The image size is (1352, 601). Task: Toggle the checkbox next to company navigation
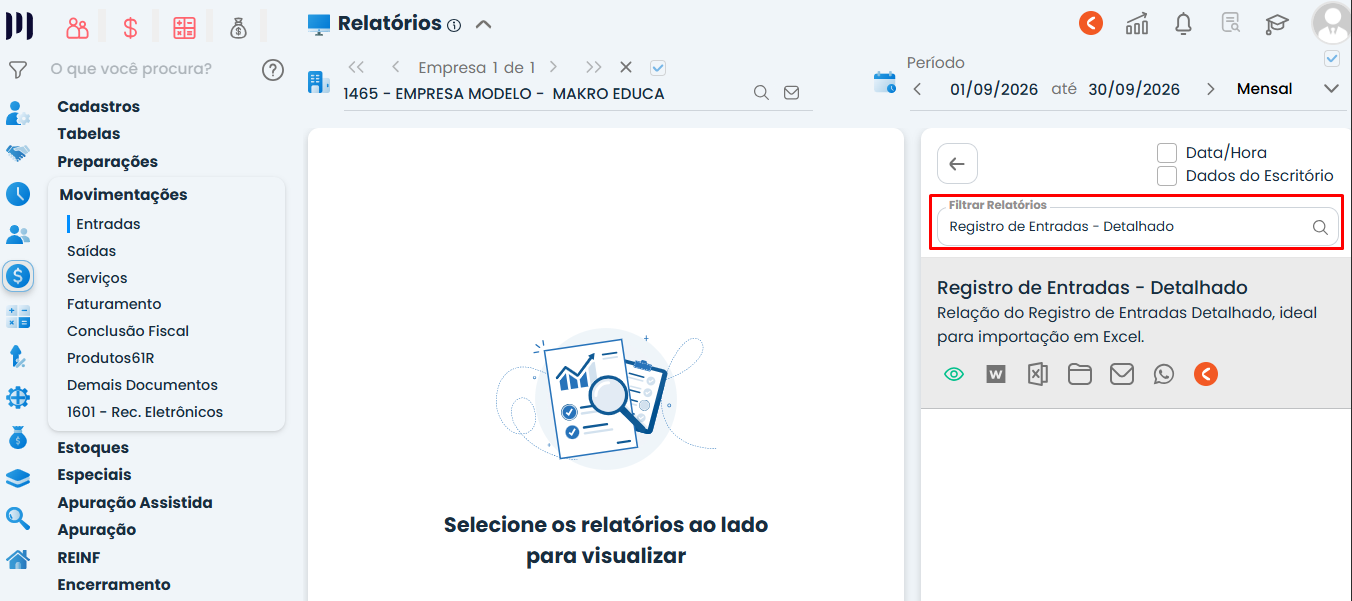click(658, 68)
